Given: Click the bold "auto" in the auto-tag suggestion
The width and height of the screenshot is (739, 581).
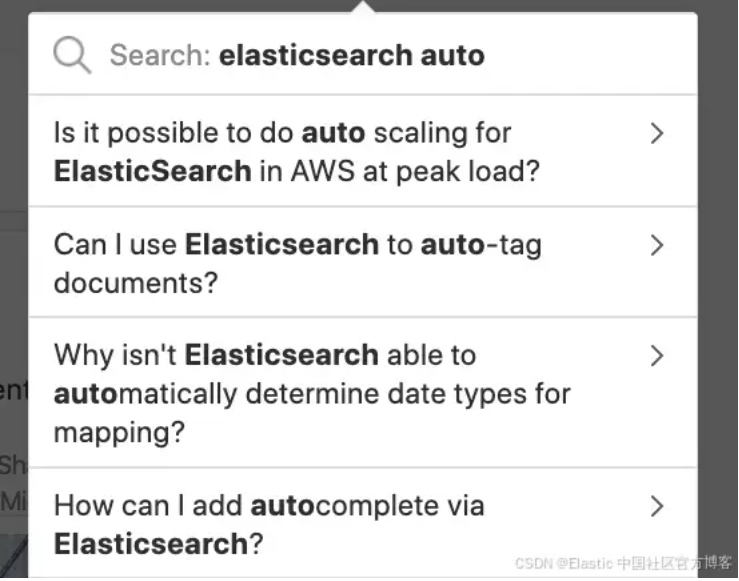Looking at the screenshot, I should (x=452, y=244).
